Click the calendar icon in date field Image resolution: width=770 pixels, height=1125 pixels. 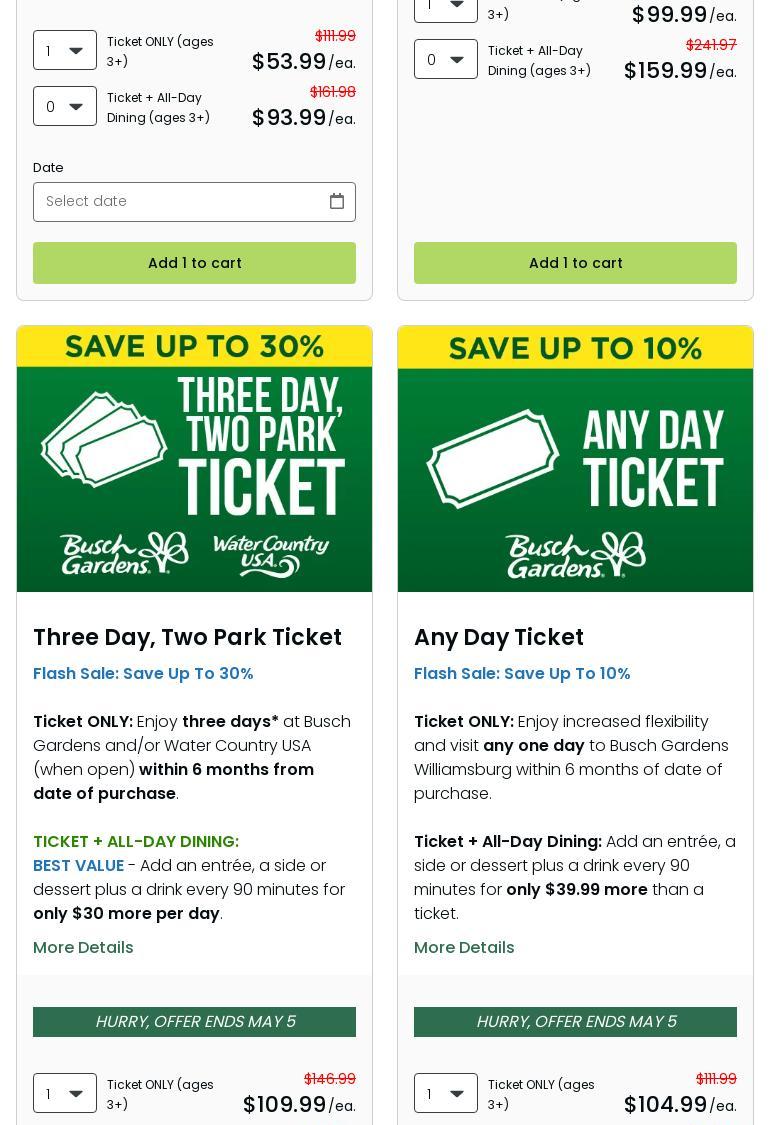pos(337,201)
